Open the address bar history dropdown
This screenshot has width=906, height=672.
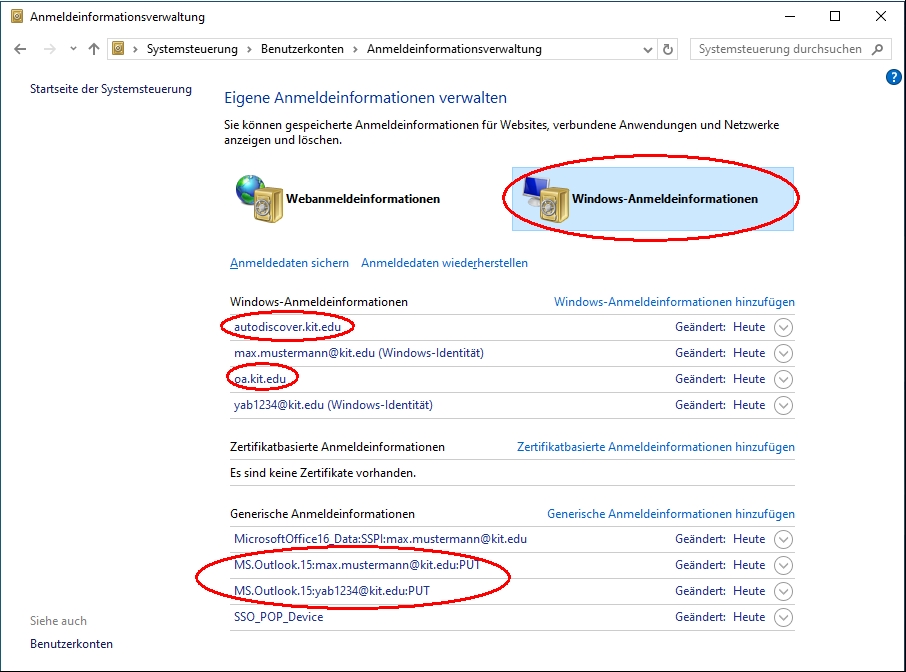pyautogui.click(x=647, y=49)
